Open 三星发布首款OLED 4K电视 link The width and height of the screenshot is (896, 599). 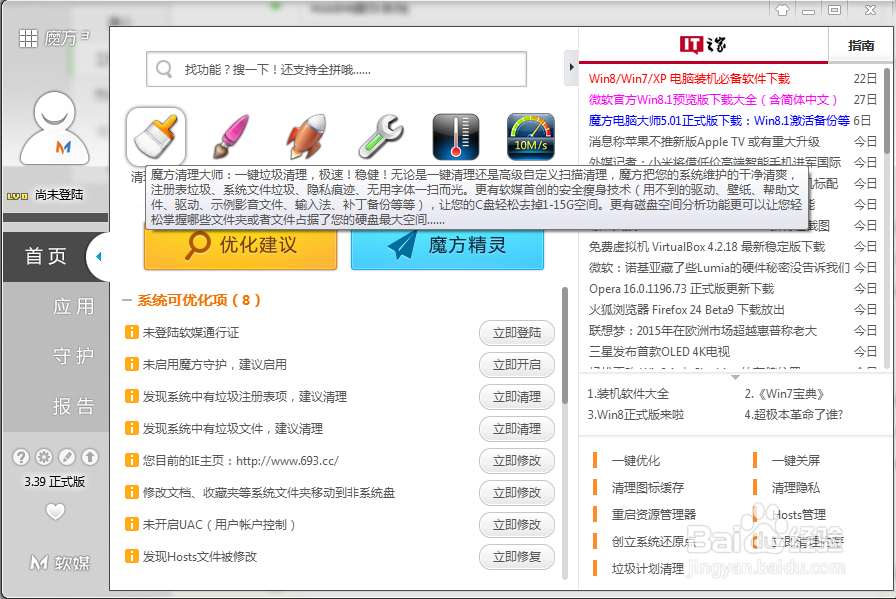coord(659,352)
